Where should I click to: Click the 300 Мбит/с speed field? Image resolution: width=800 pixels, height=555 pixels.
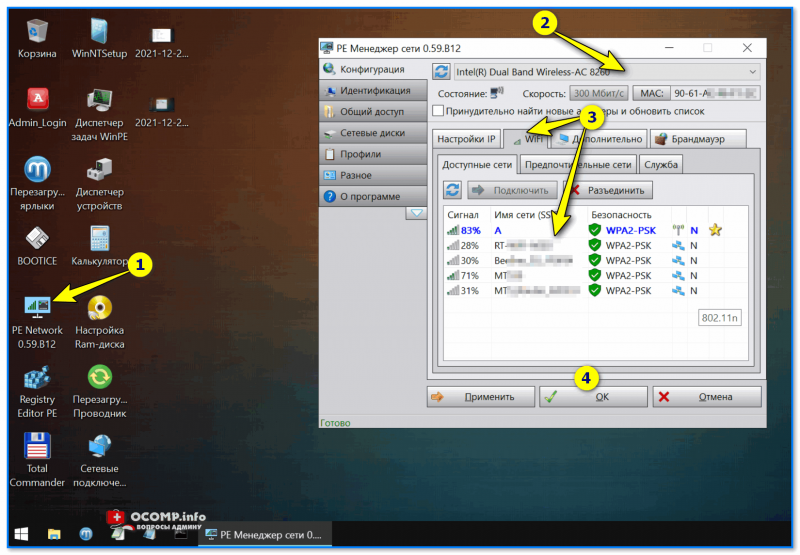(x=598, y=93)
